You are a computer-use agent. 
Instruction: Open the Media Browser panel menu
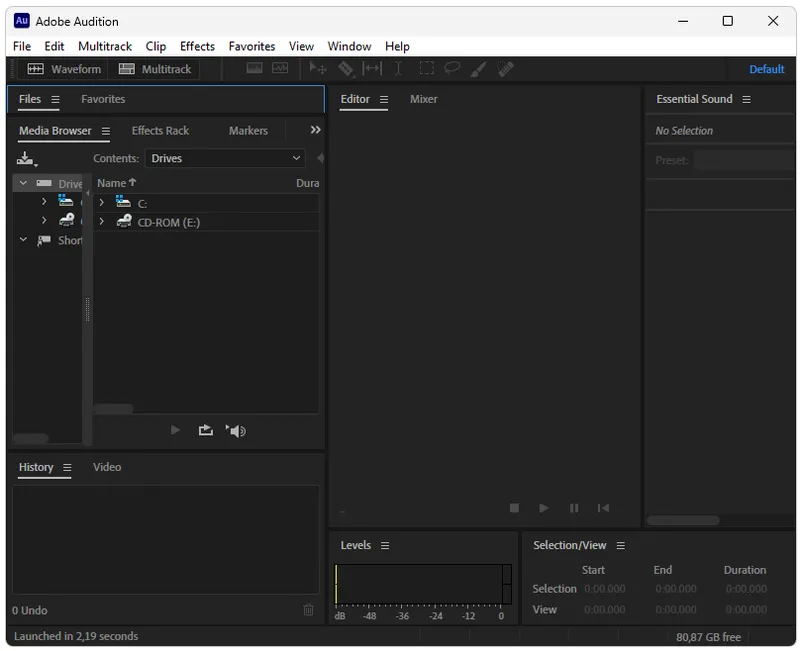point(106,131)
